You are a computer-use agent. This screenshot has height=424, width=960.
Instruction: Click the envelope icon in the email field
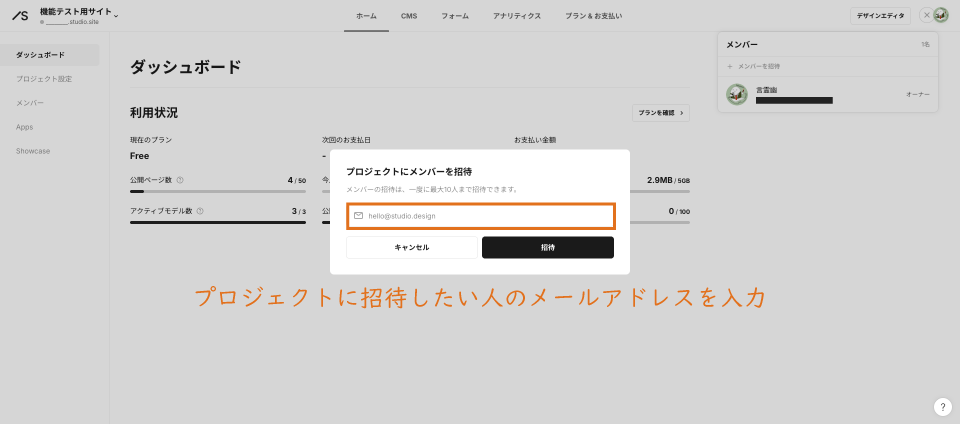coord(359,216)
